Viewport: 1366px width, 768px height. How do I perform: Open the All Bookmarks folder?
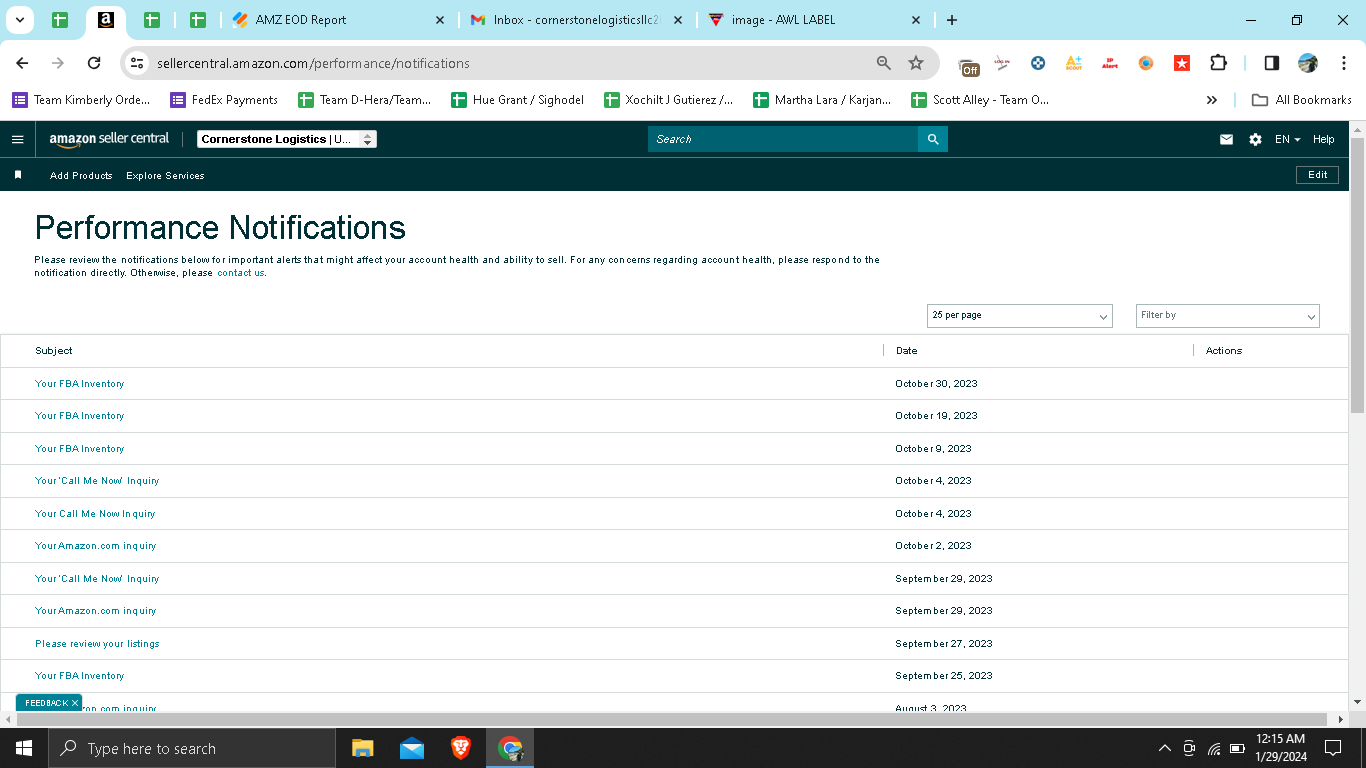1301,100
